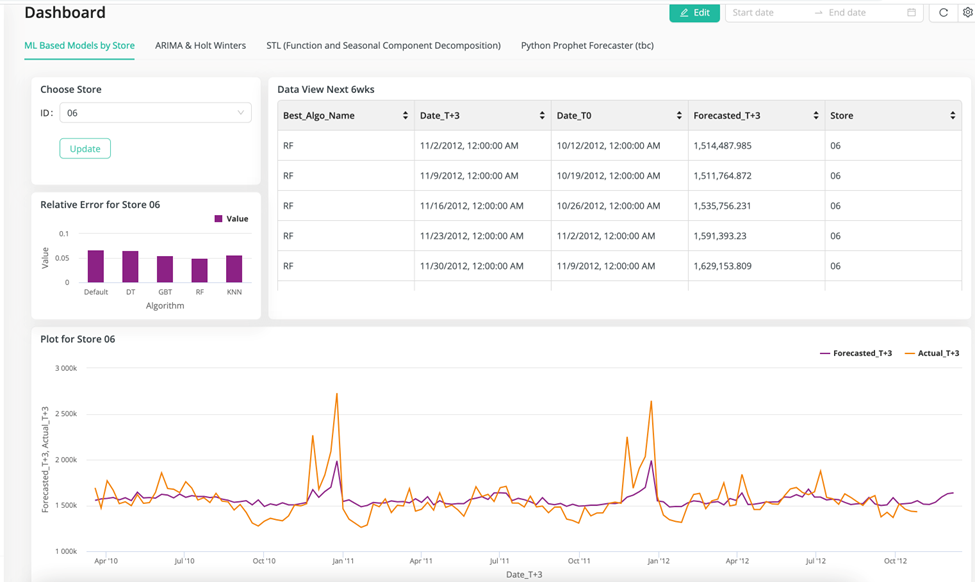
Task: Sort by Store column arrows
Action: coord(953,116)
